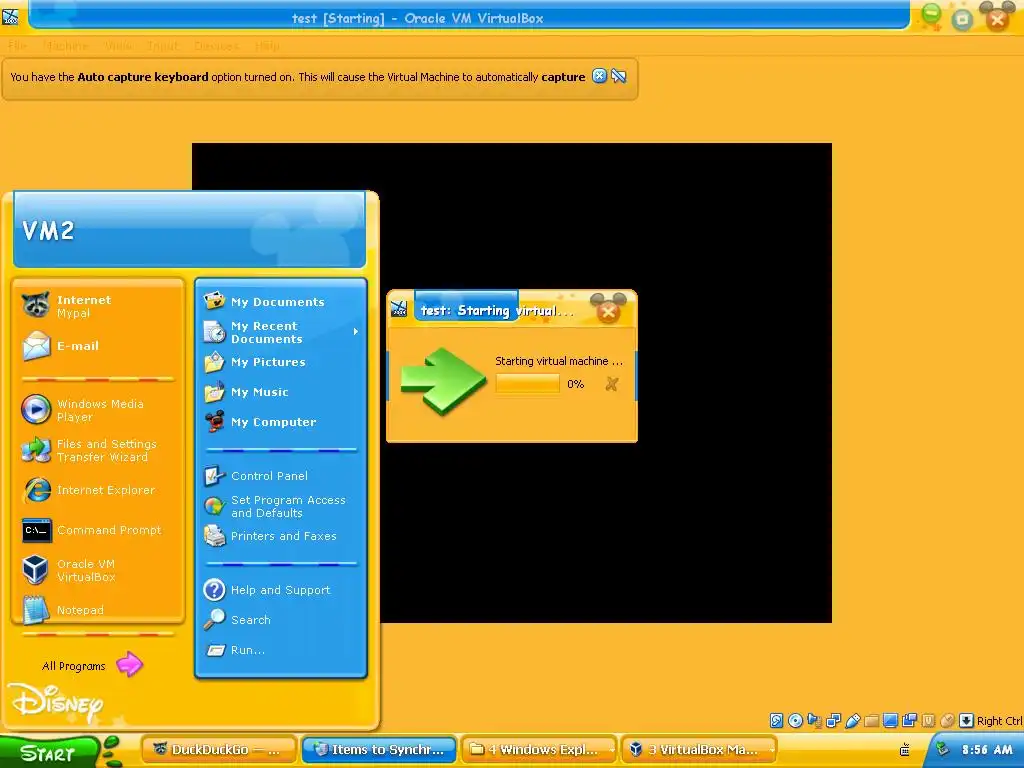
Task: Switch to Items to Synchronize taskbar window
Action: [x=379, y=749]
